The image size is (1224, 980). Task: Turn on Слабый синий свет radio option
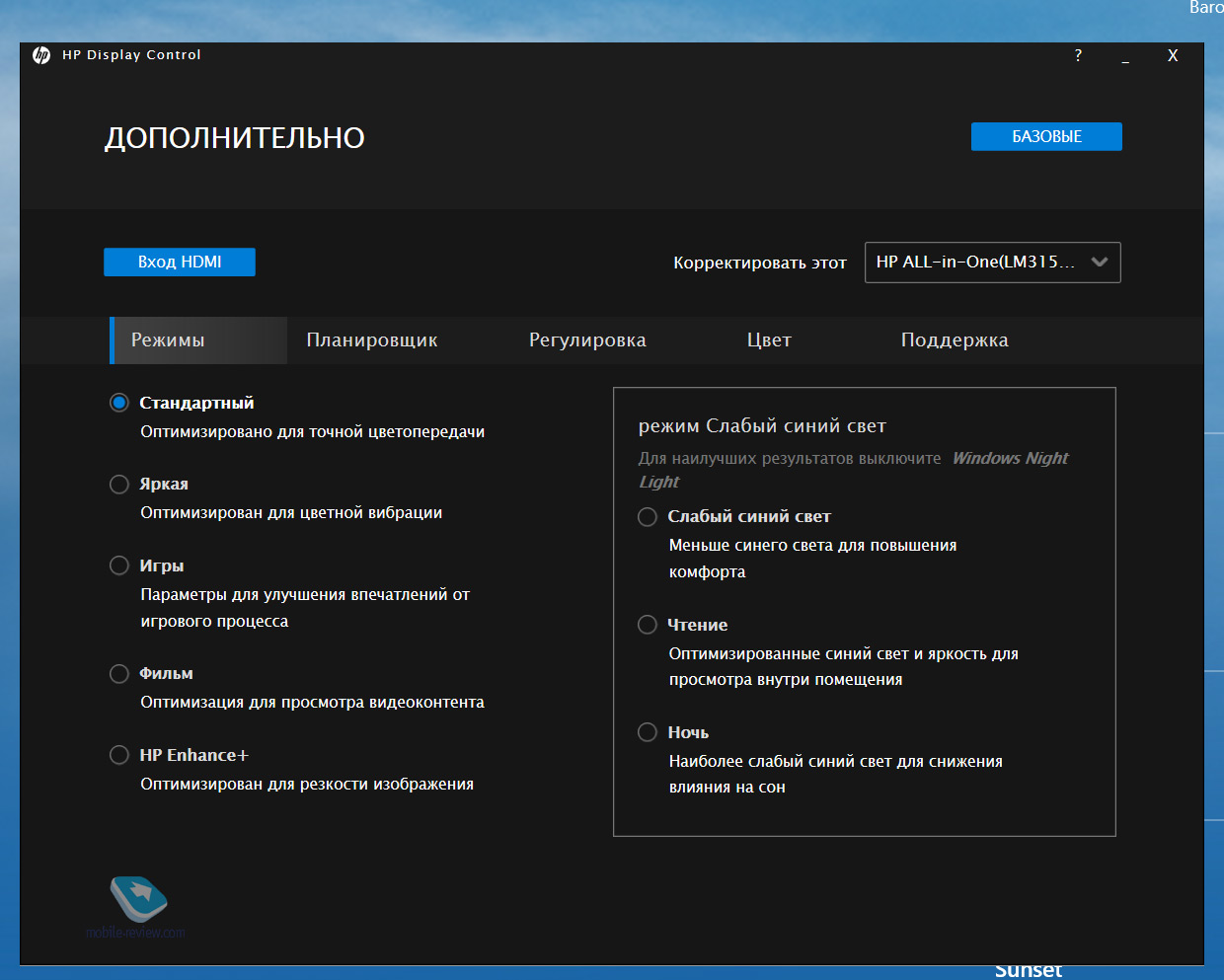pos(648,517)
